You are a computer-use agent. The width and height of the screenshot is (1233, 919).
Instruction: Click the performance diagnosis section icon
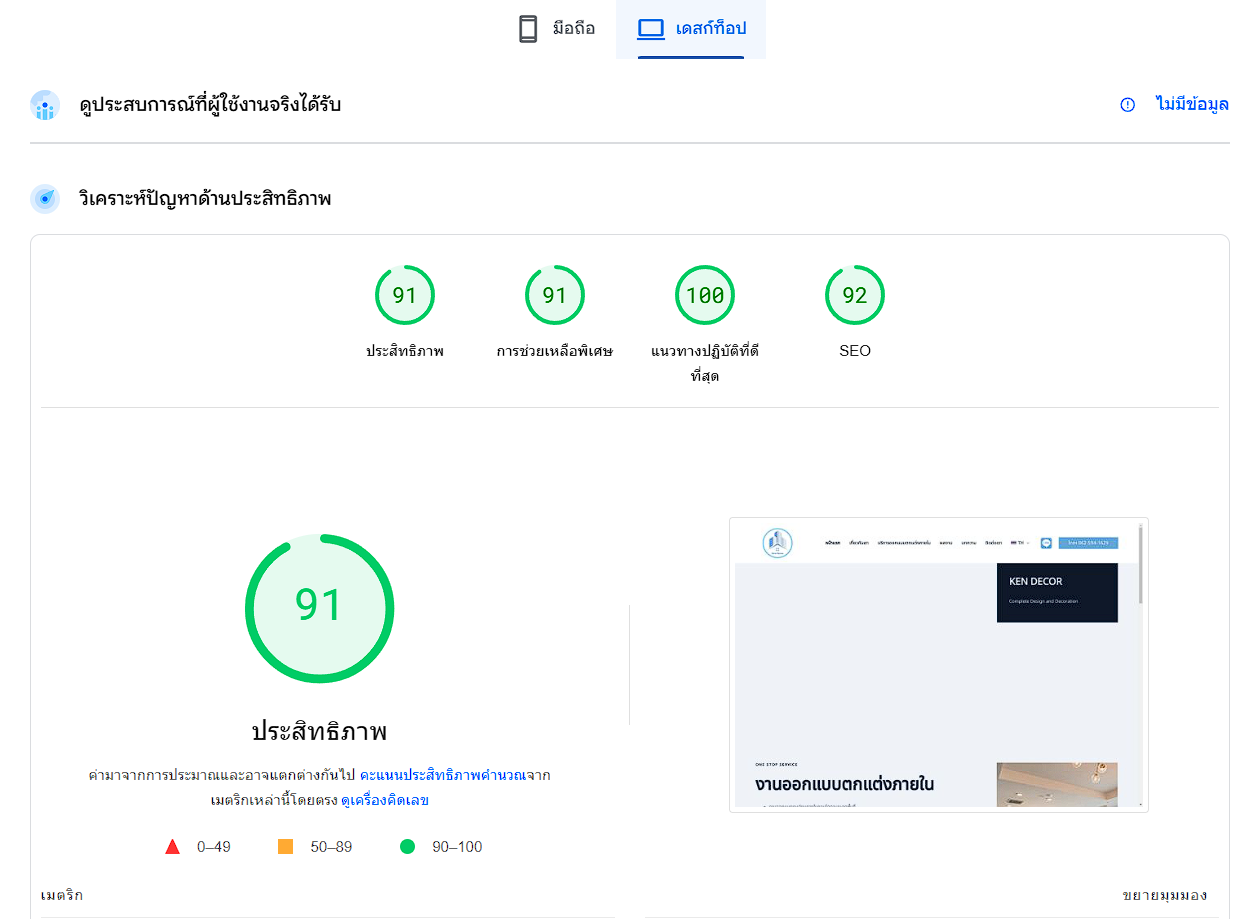(45, 199)
